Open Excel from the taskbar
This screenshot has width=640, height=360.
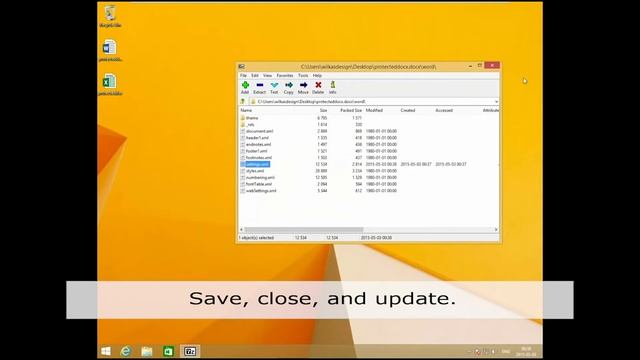tap(168, 351)
